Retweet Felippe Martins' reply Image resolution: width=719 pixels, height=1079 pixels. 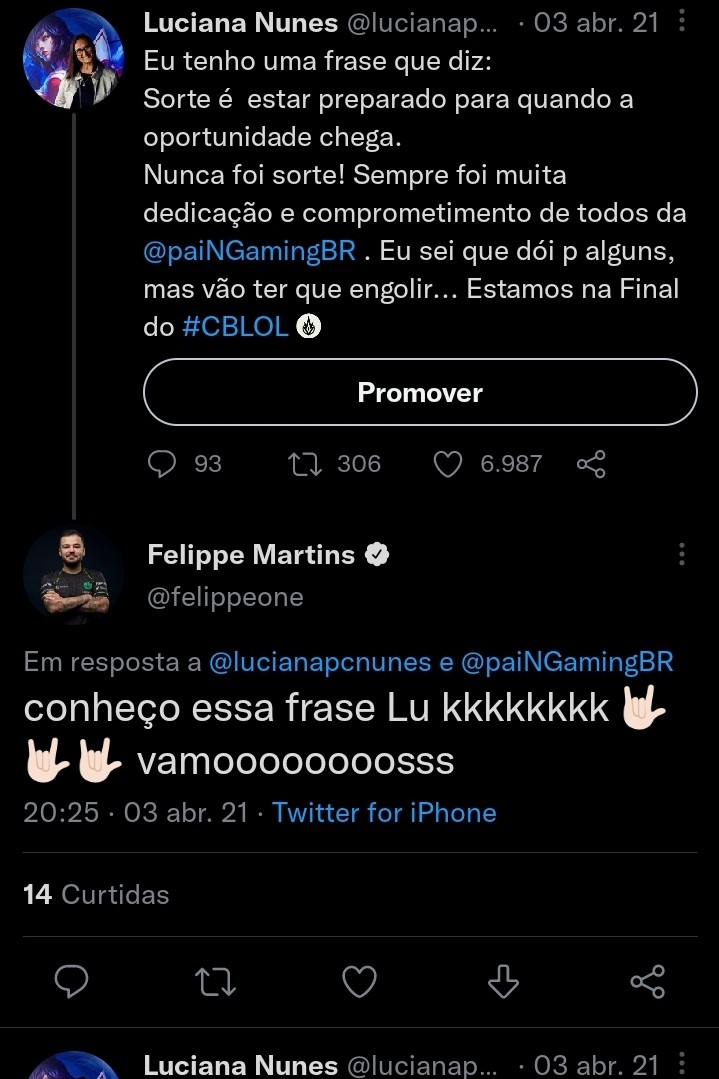(x=216, y=982)
